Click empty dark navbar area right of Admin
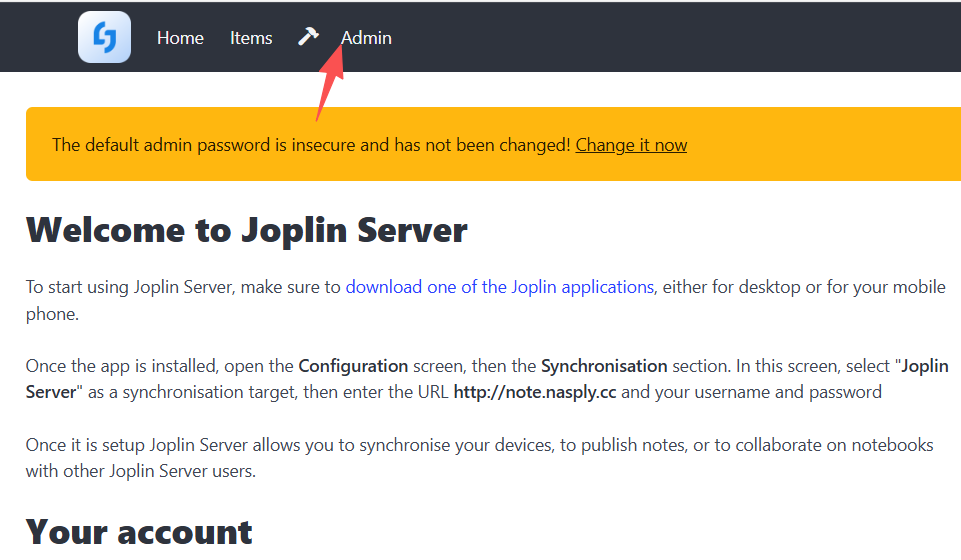Screen dimensions: 961x560 [680, 38]
